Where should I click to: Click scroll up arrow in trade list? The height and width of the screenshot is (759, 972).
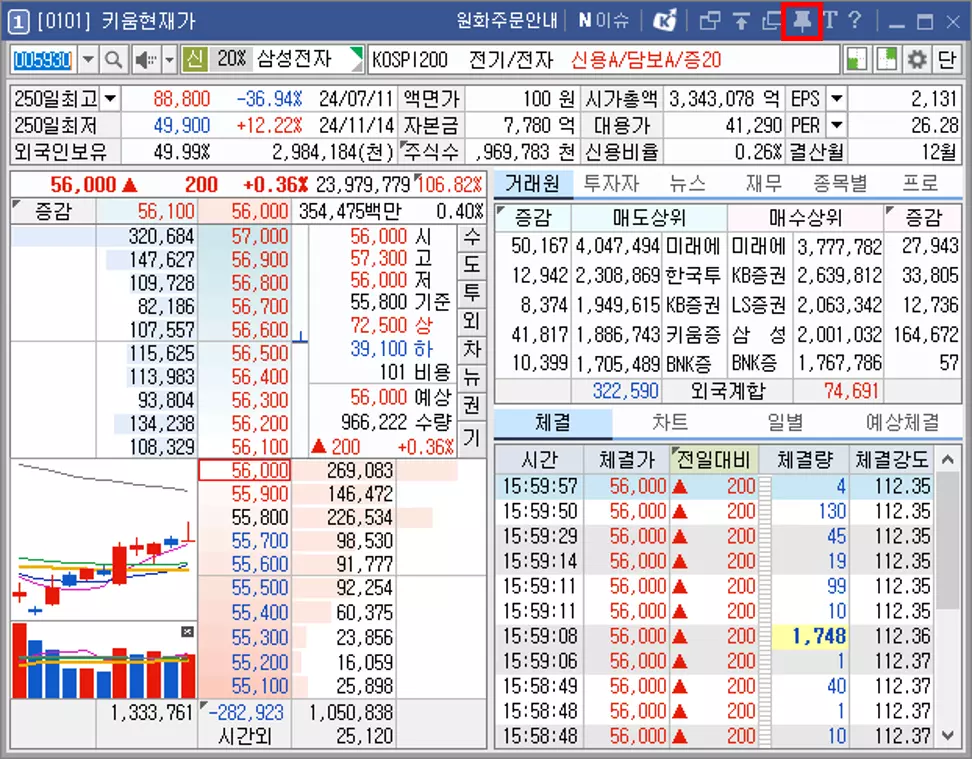tap(948, 459)
